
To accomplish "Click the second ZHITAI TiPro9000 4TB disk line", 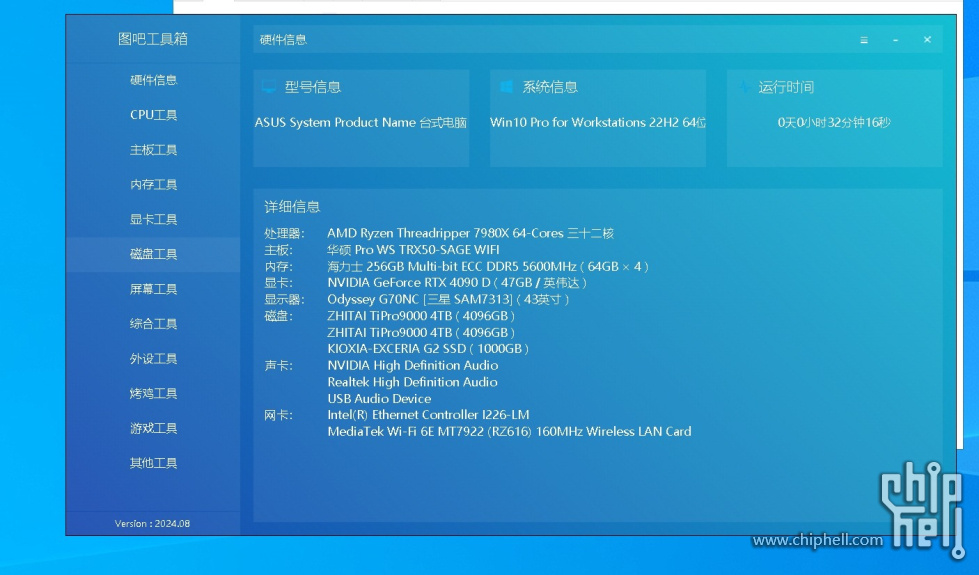I will (x=421, y=333).
